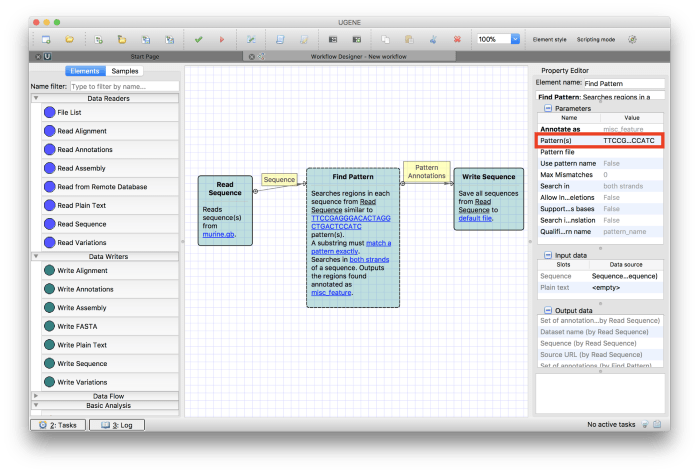699x473 pixels.
Task: Click the red Delete icon in toolbar
Action: click(x=457, y=39)
